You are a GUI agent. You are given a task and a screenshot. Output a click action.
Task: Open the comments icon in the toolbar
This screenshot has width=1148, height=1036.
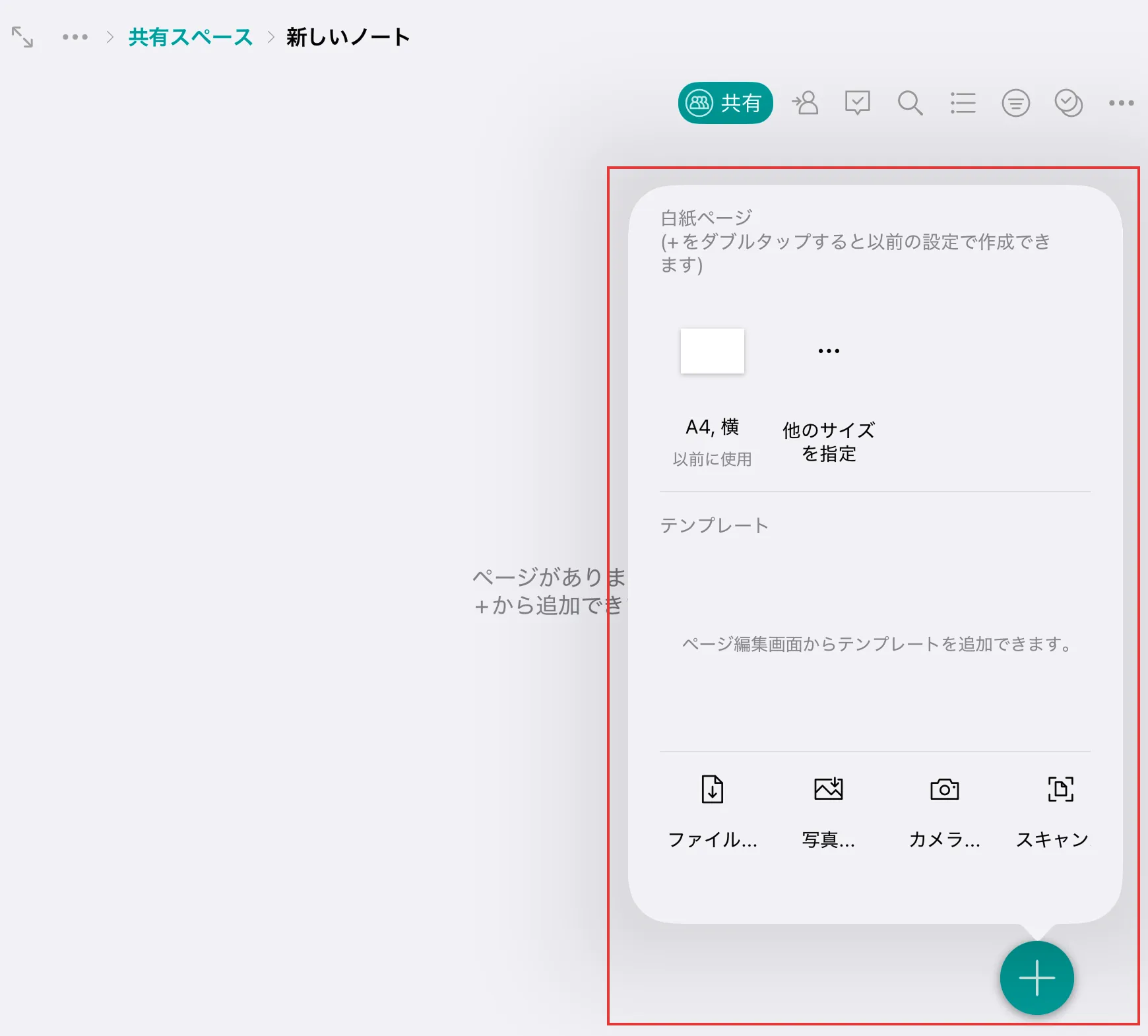858,102
